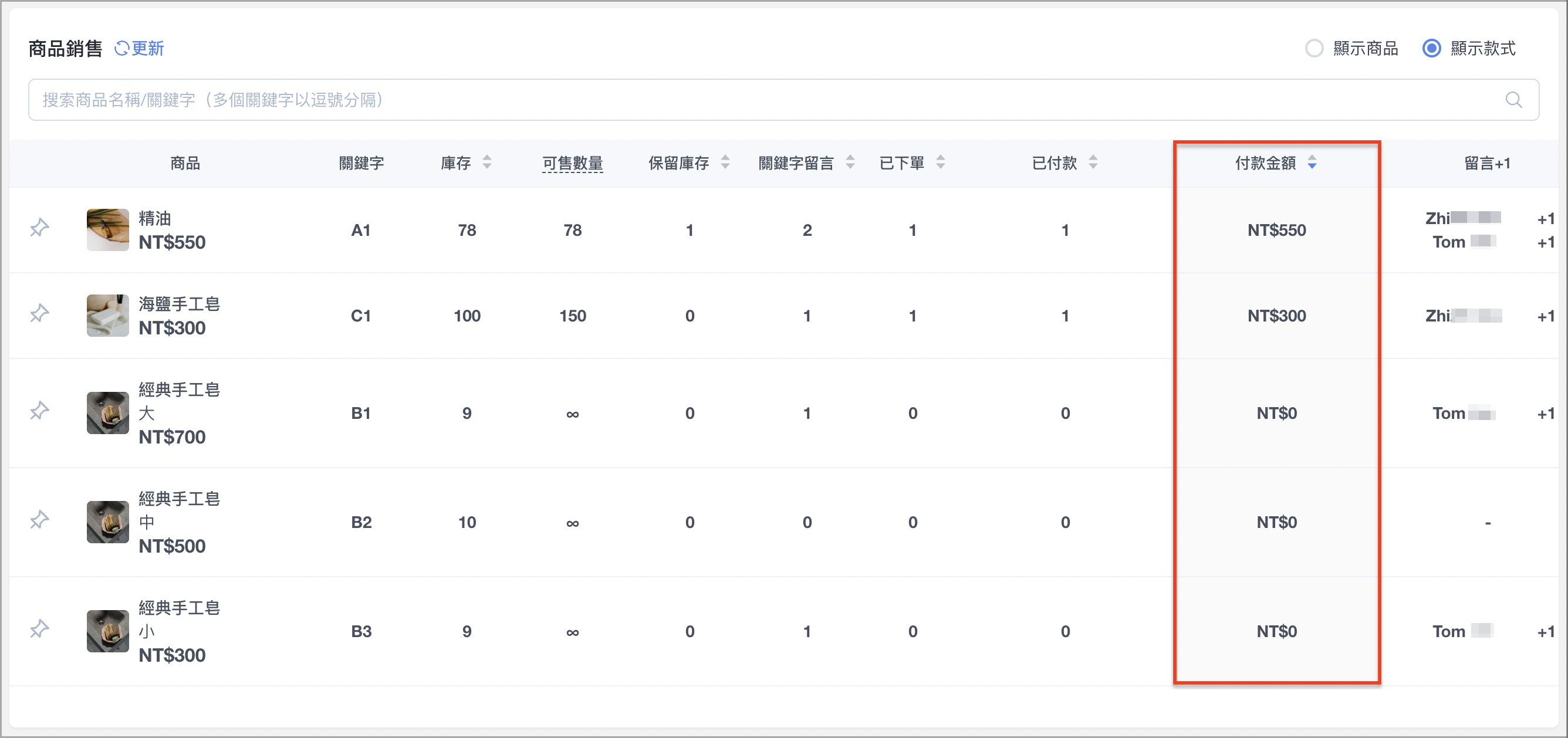The width and height of the screenshot is (1568, 738).
Task: Open the 經典手工皂 小 thumbnail
Action: [x=108, y=631]
